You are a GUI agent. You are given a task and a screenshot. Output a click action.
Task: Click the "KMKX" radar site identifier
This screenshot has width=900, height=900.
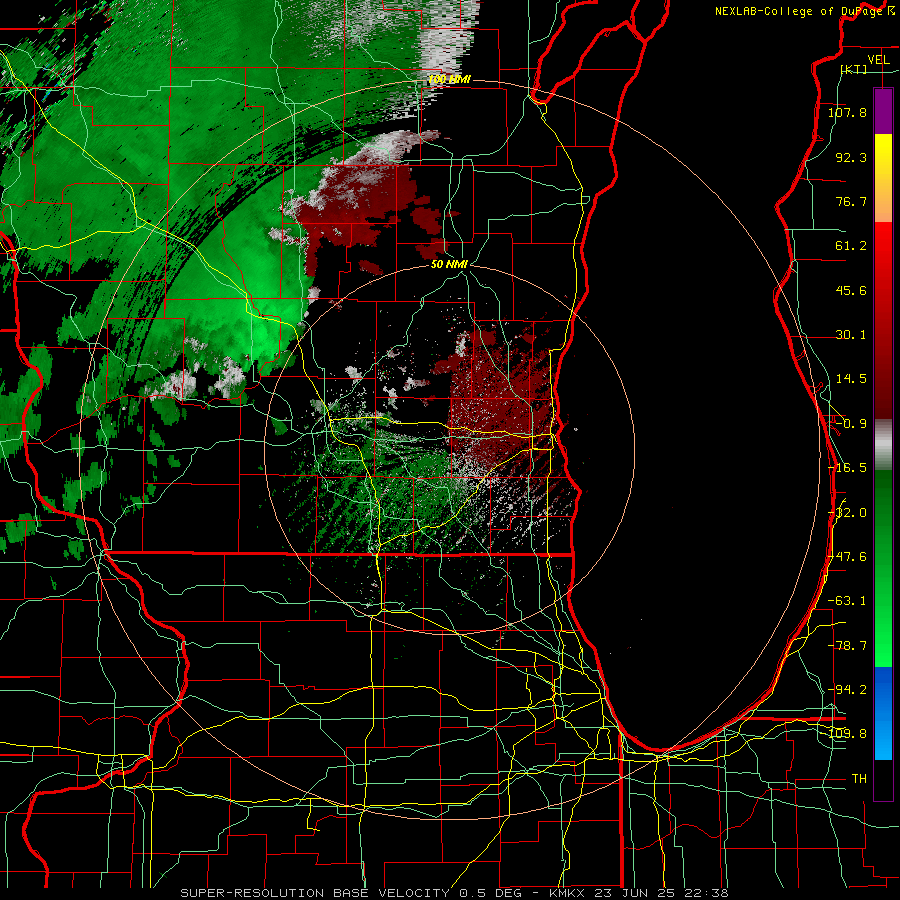(x=568, y=893)
